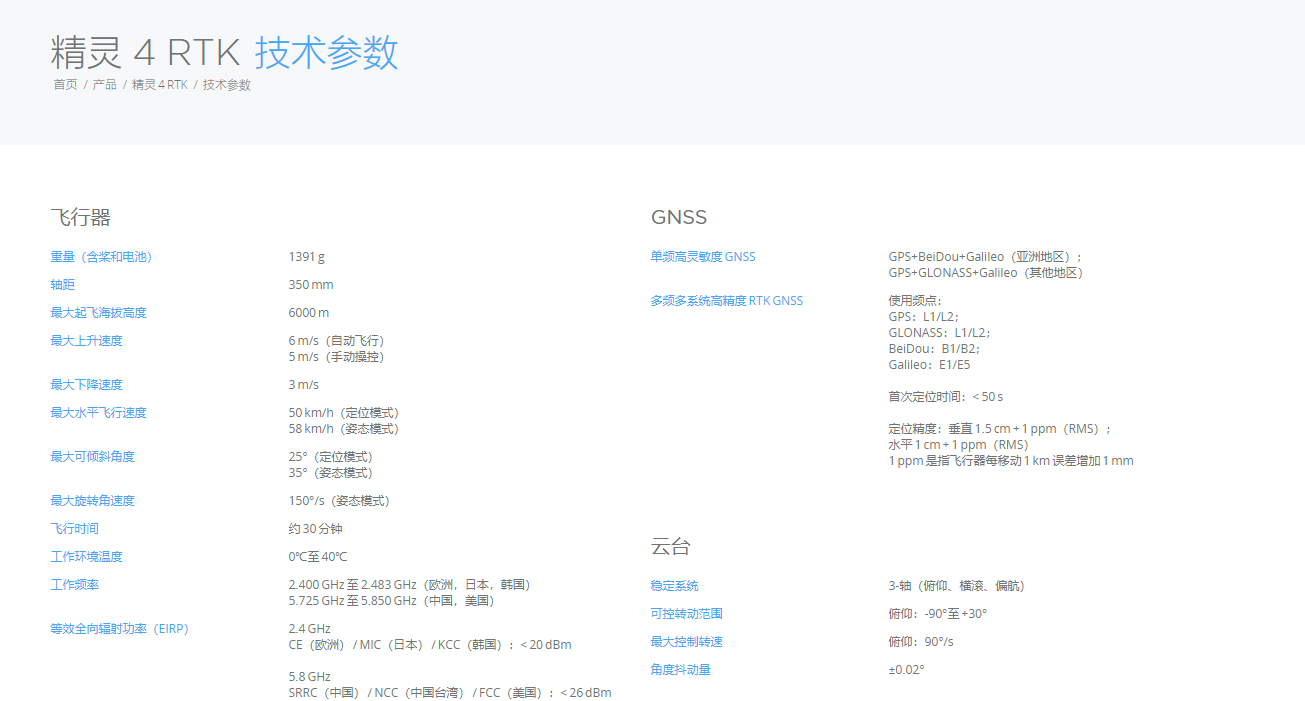Click the ±0.02° value
The height and width of the screenshot is (701, 1305).
click(x=907, y=670)
